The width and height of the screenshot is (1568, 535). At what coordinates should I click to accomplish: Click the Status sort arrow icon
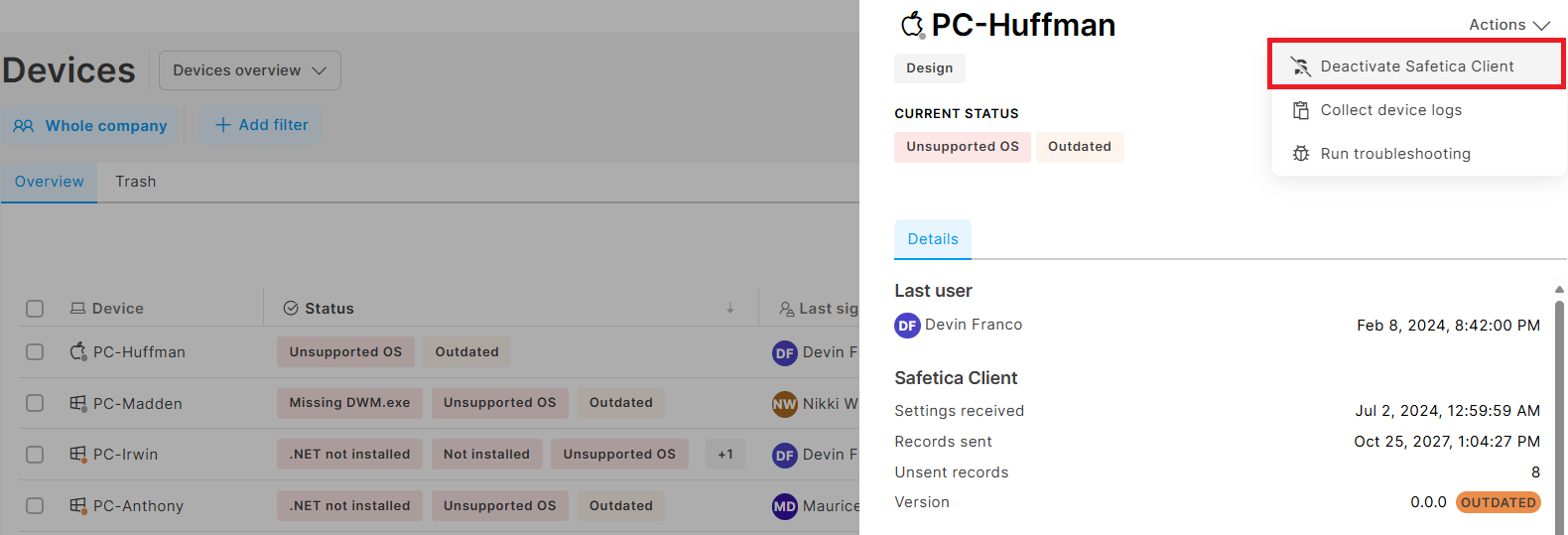(730, 309)
